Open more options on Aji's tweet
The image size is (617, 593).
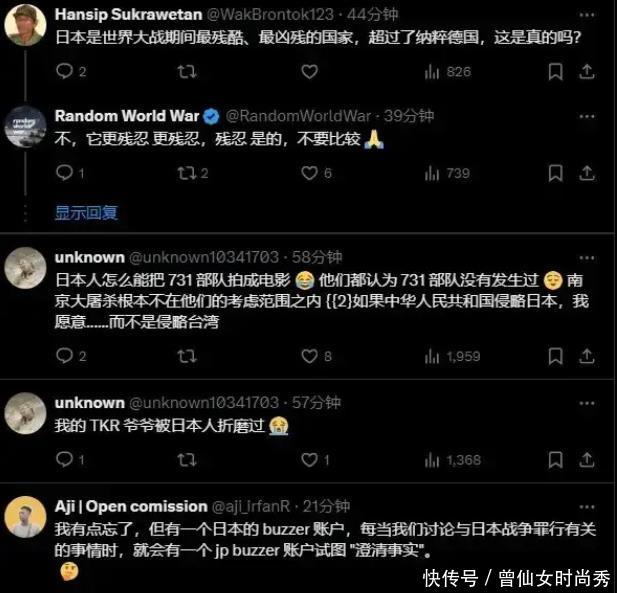(587, 507)
